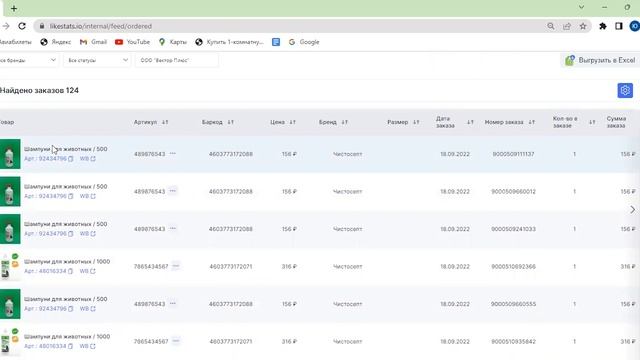Open the Gmail bookmark
Viewport: 640px width, 360px height.
[93, 42]
